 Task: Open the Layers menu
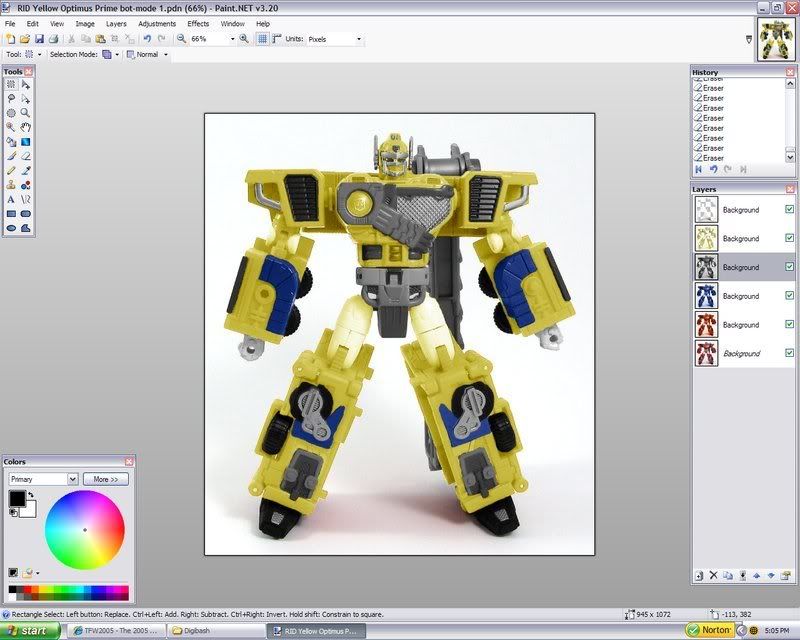tap(116, 23)
